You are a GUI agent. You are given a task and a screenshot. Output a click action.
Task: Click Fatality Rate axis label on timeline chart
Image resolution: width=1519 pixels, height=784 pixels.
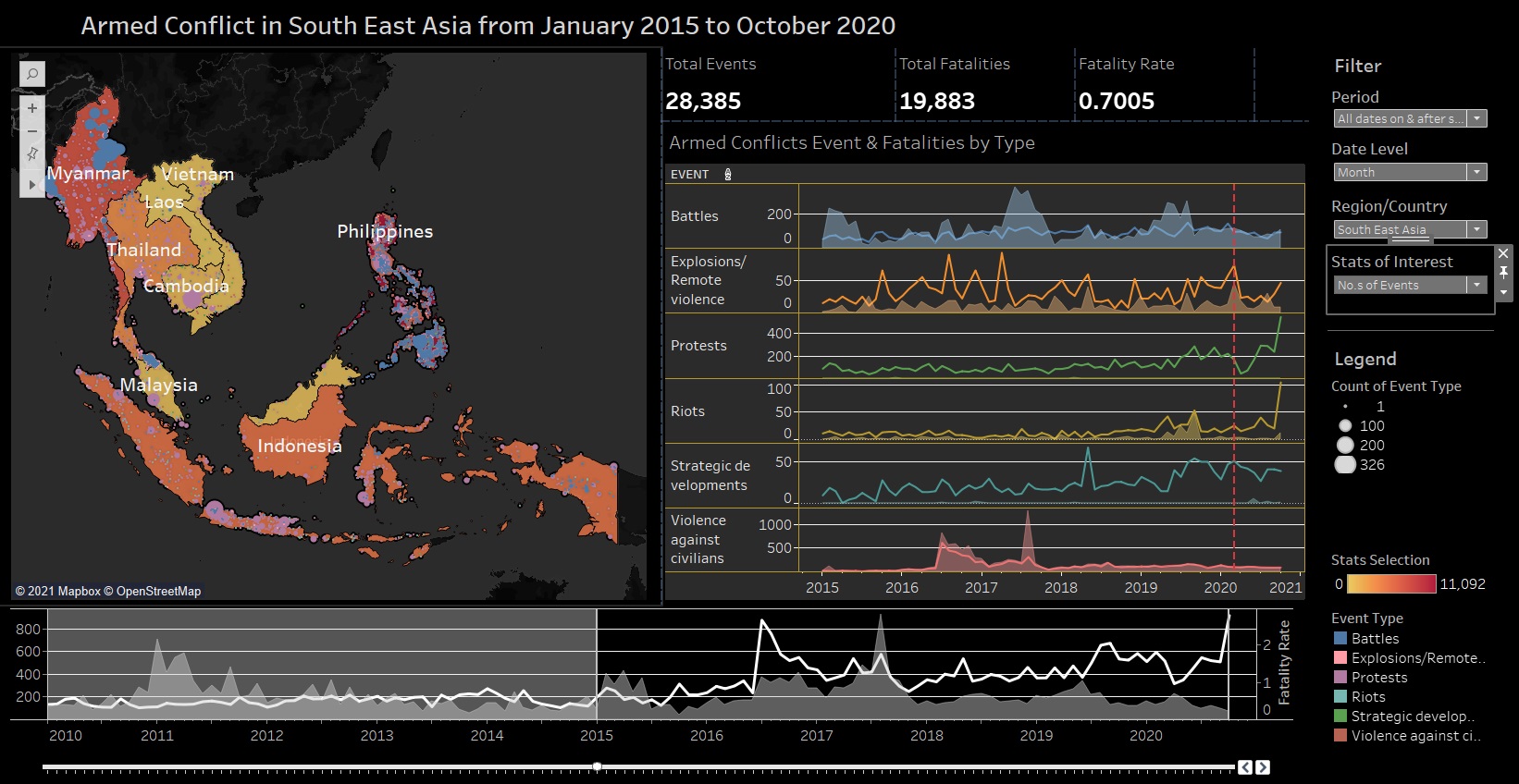click(1284, 663)
